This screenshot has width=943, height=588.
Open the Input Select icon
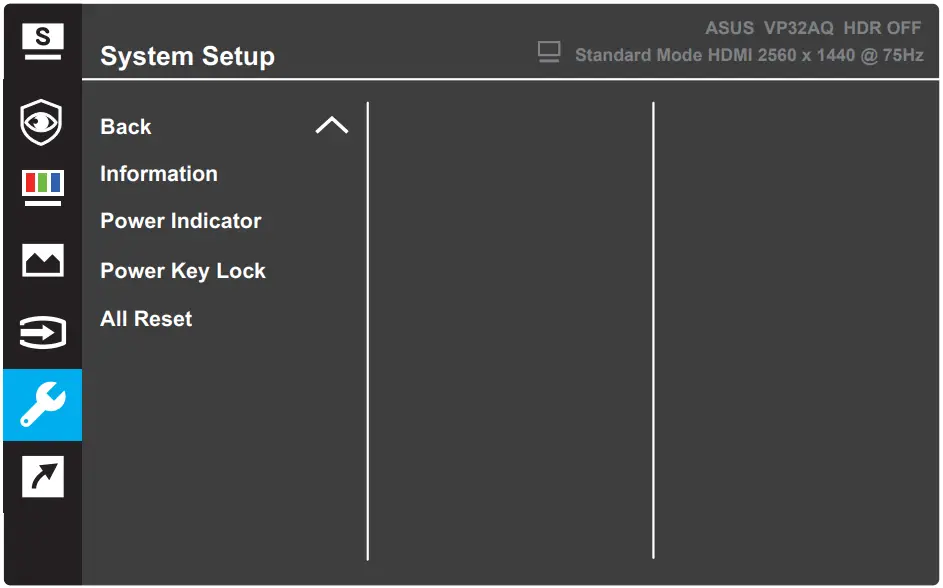42,332
